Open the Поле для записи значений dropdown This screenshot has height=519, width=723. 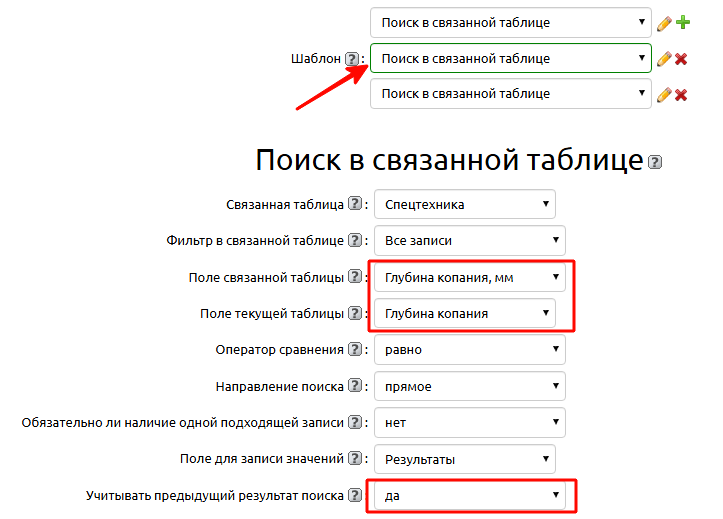(x=465, y=459)
